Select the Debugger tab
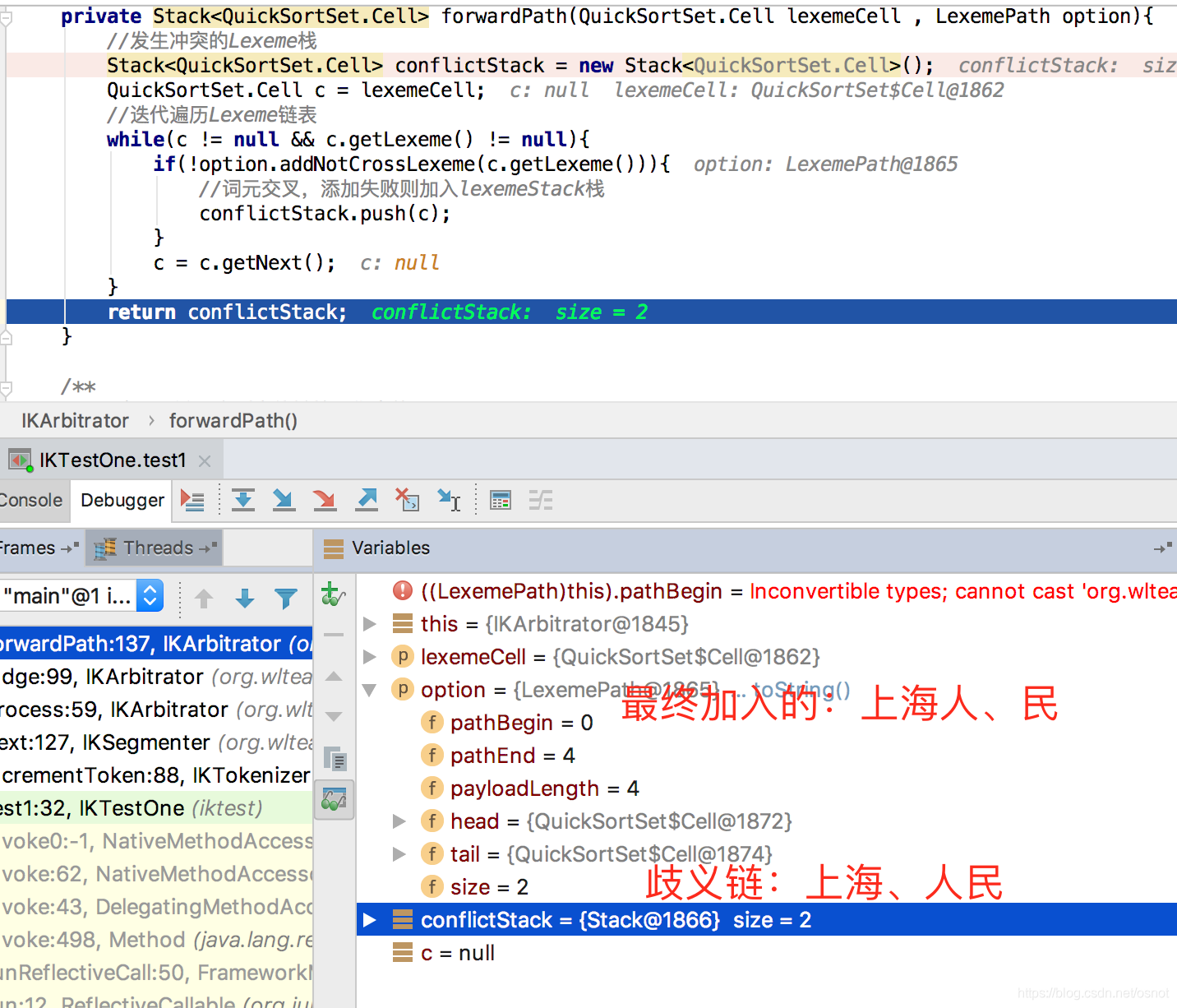 122,500
